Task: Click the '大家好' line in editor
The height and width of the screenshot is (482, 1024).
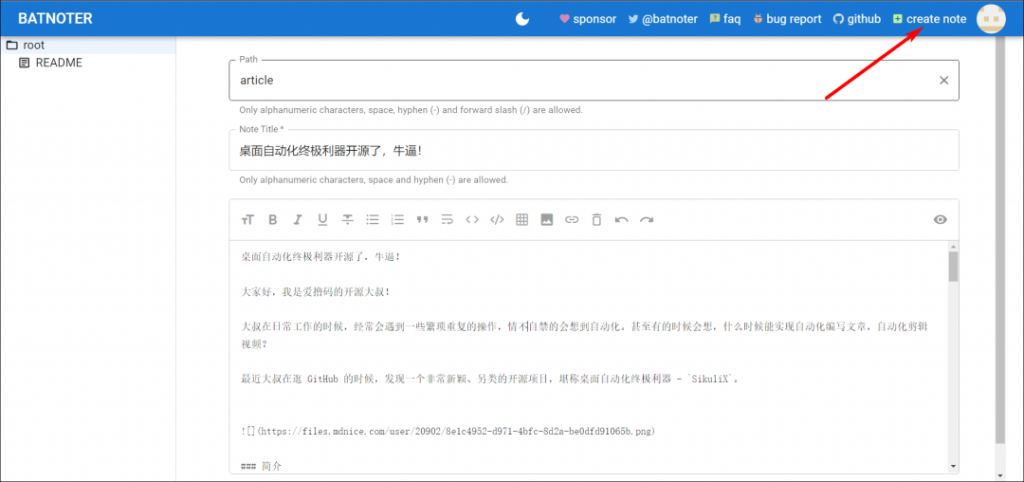Action: pyautogui.click(x=315, y=292)
